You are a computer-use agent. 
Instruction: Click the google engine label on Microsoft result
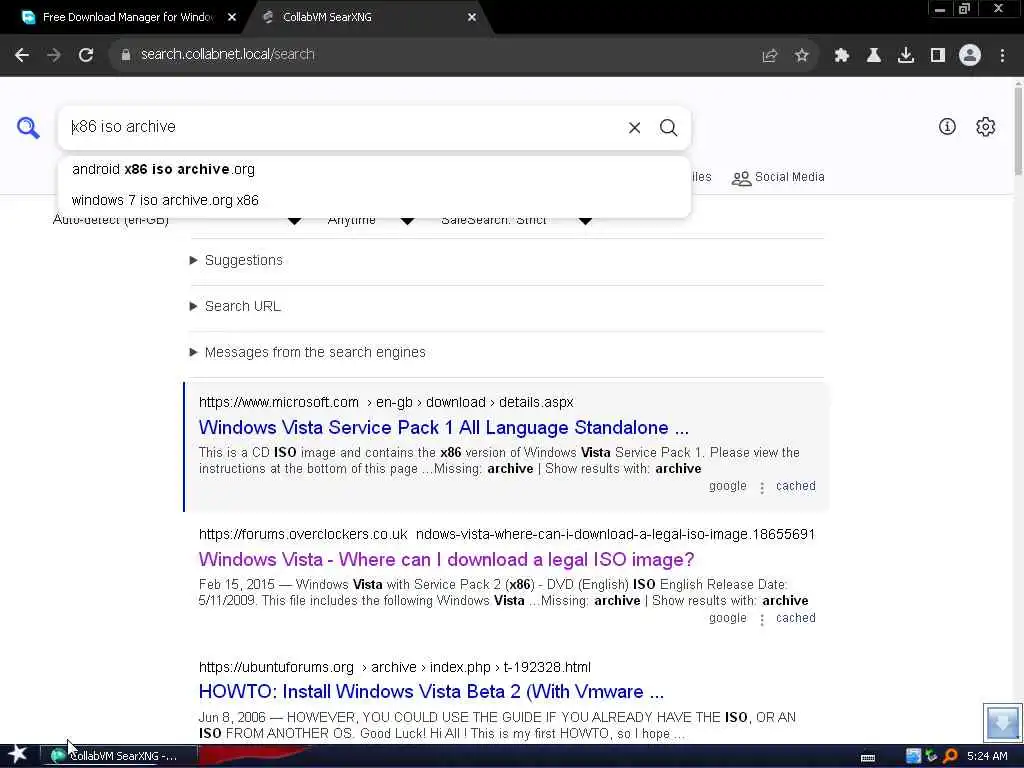[728, 487]
